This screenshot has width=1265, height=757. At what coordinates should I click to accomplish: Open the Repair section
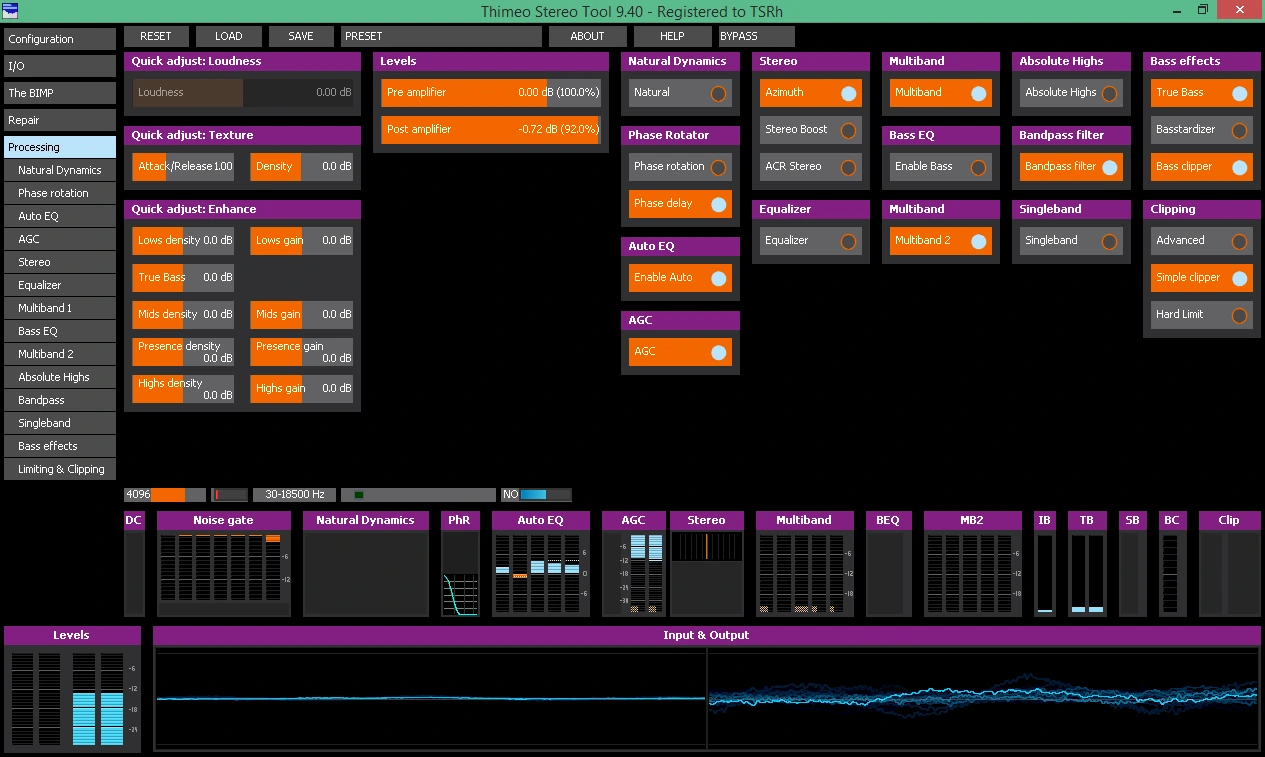click(x=60, y=120)
